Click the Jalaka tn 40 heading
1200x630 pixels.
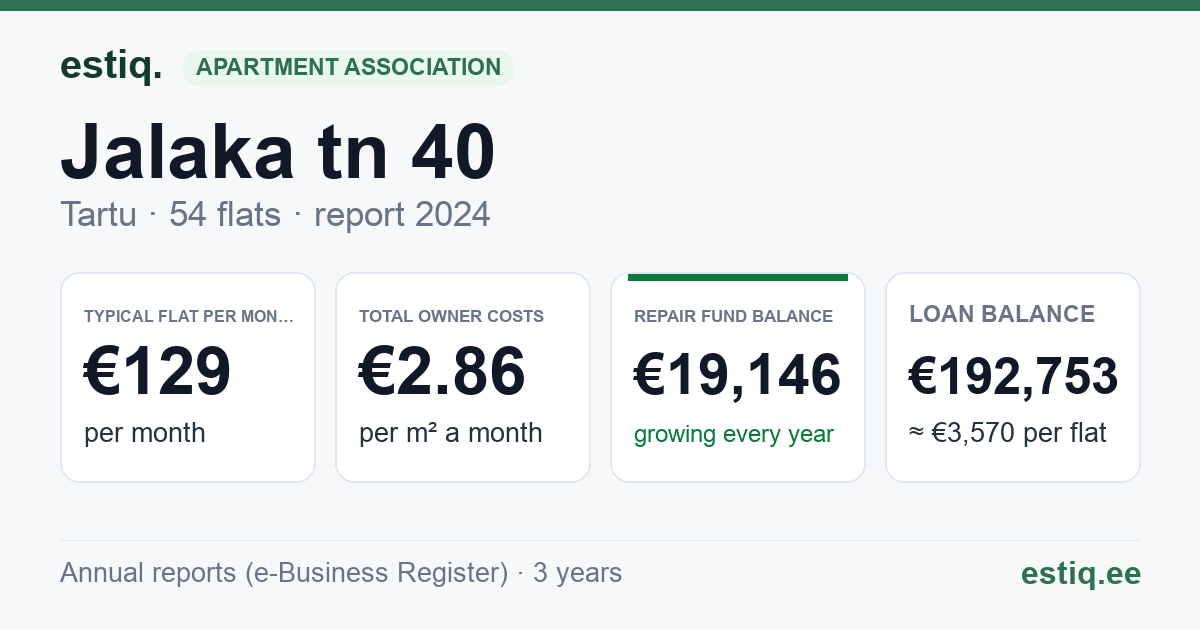(278, 152)
